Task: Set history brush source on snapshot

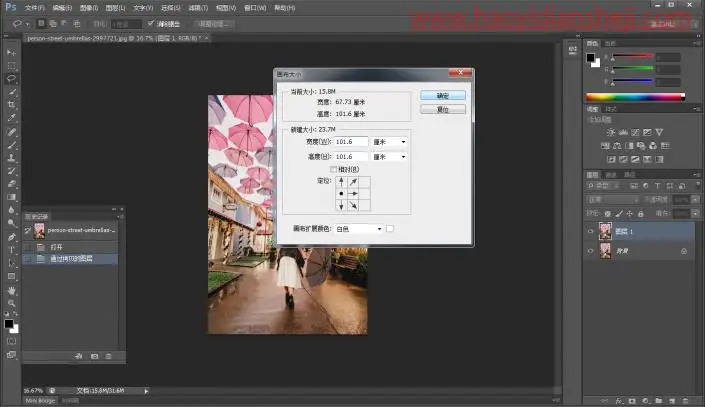Action: coord(27,231)
